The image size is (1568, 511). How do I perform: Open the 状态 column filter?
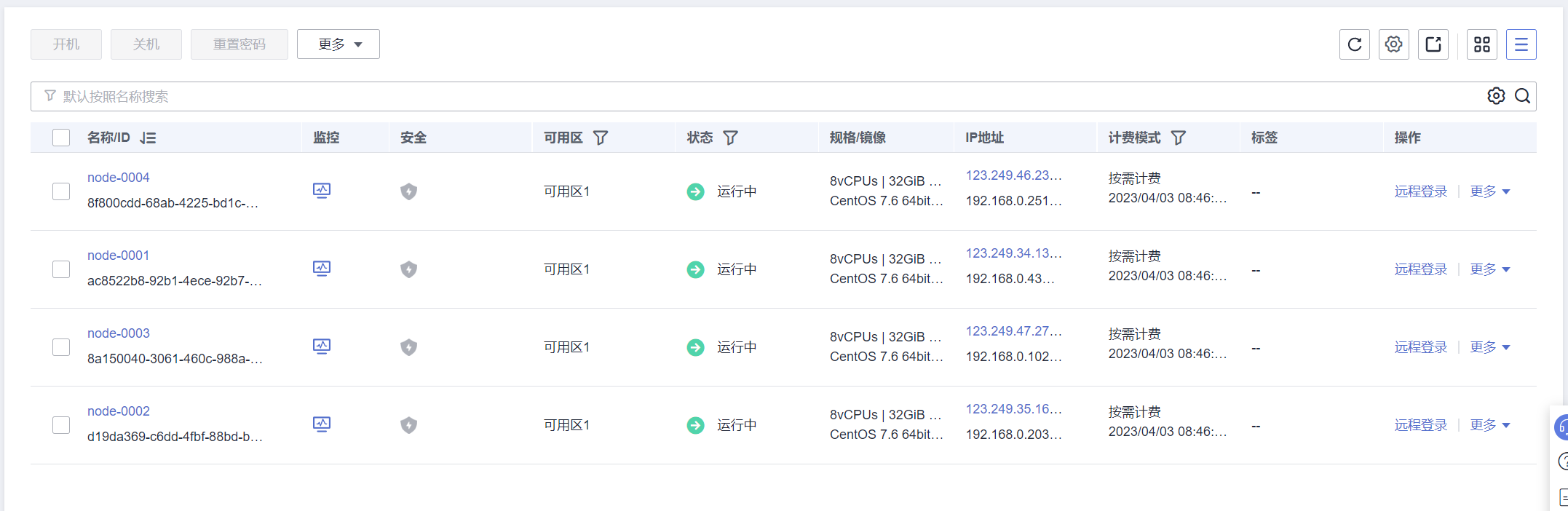point(730,138)
